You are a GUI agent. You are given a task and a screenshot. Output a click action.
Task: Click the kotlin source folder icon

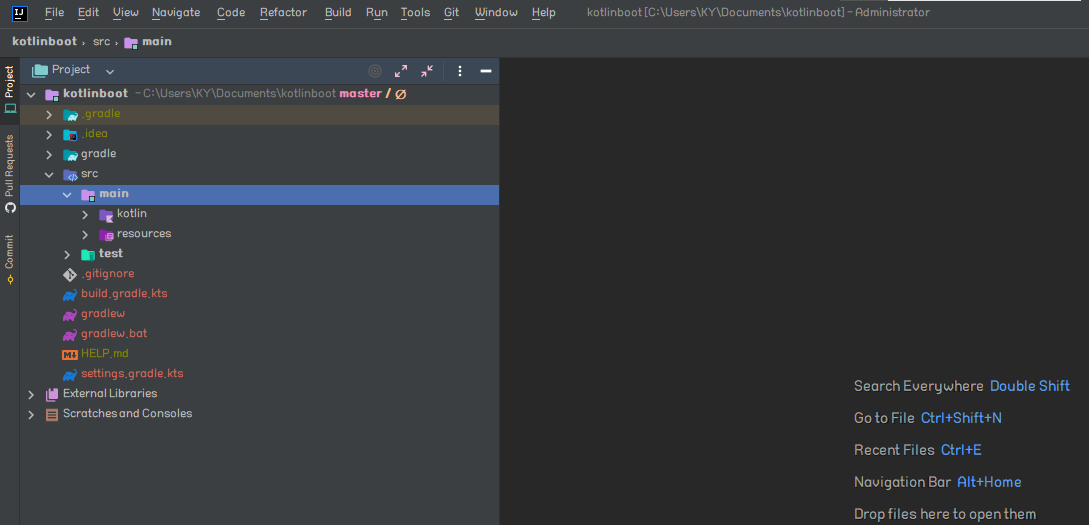[x=106, y=215]
